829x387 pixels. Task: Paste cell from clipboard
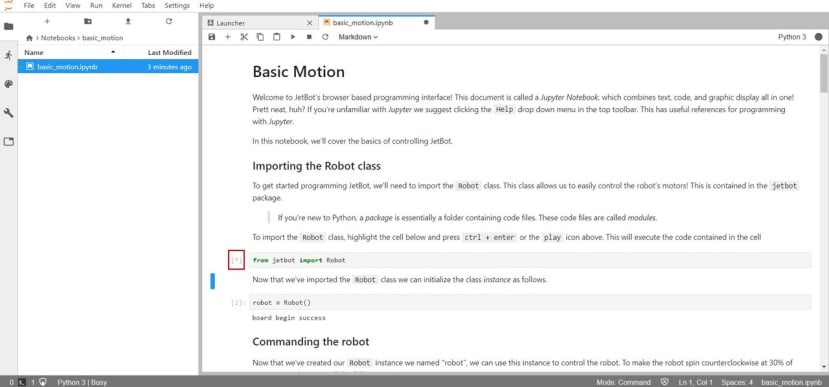pyautogui.click(x=277, y=37)
